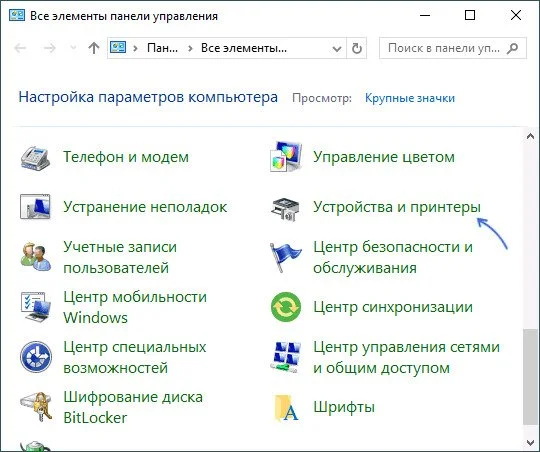Image resolution: width=540 pixels, height=452 pixels.
Task: Click the Phone and Modem icon
Action: coord(35,158)
